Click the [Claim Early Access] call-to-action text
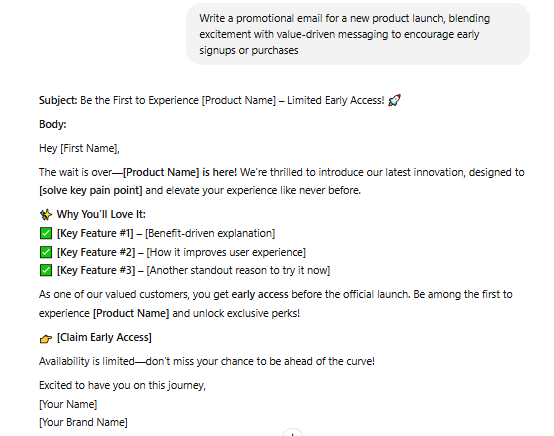 [104, 337]
